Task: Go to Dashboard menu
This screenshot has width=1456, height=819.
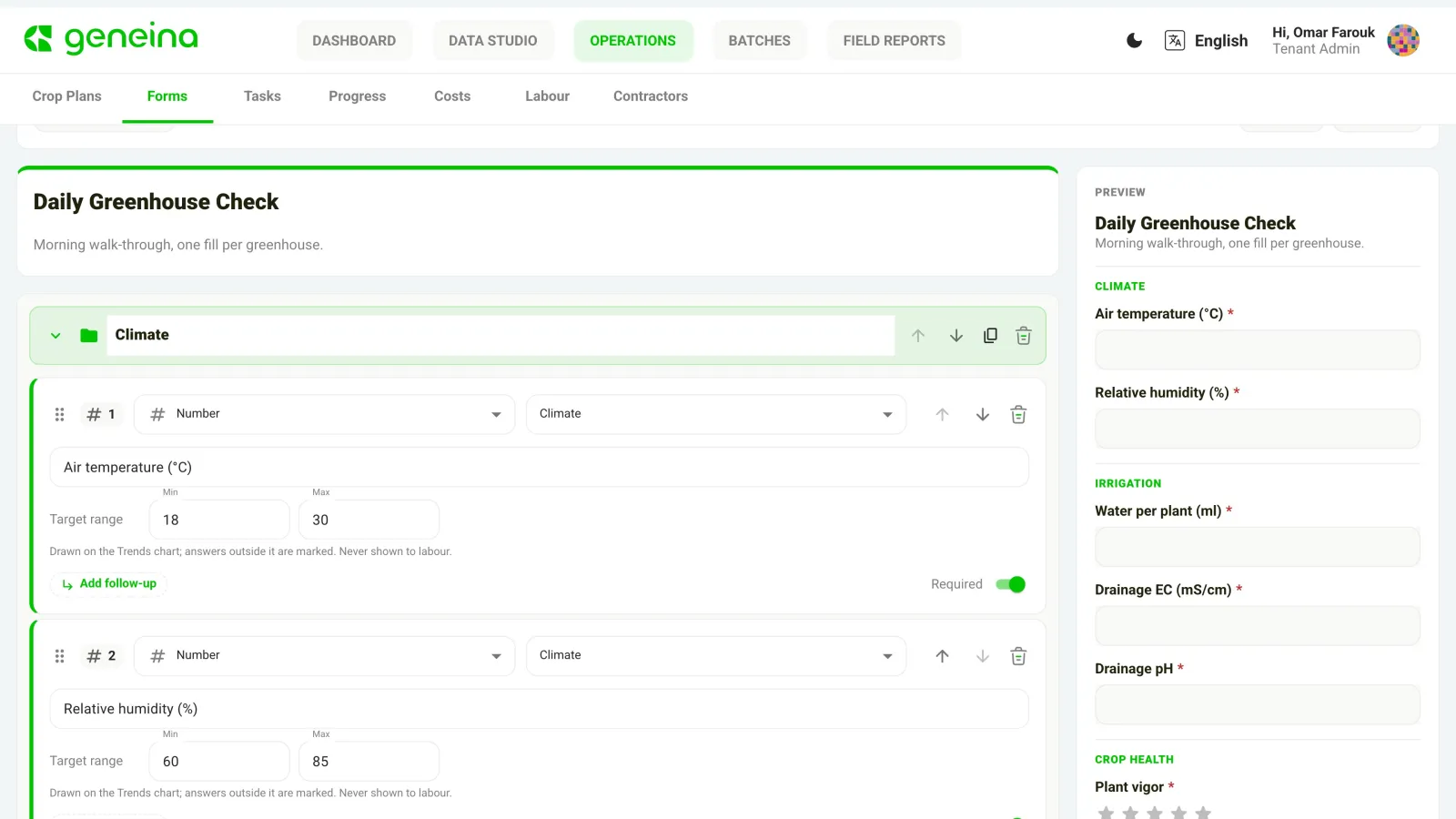Action: 354,40
